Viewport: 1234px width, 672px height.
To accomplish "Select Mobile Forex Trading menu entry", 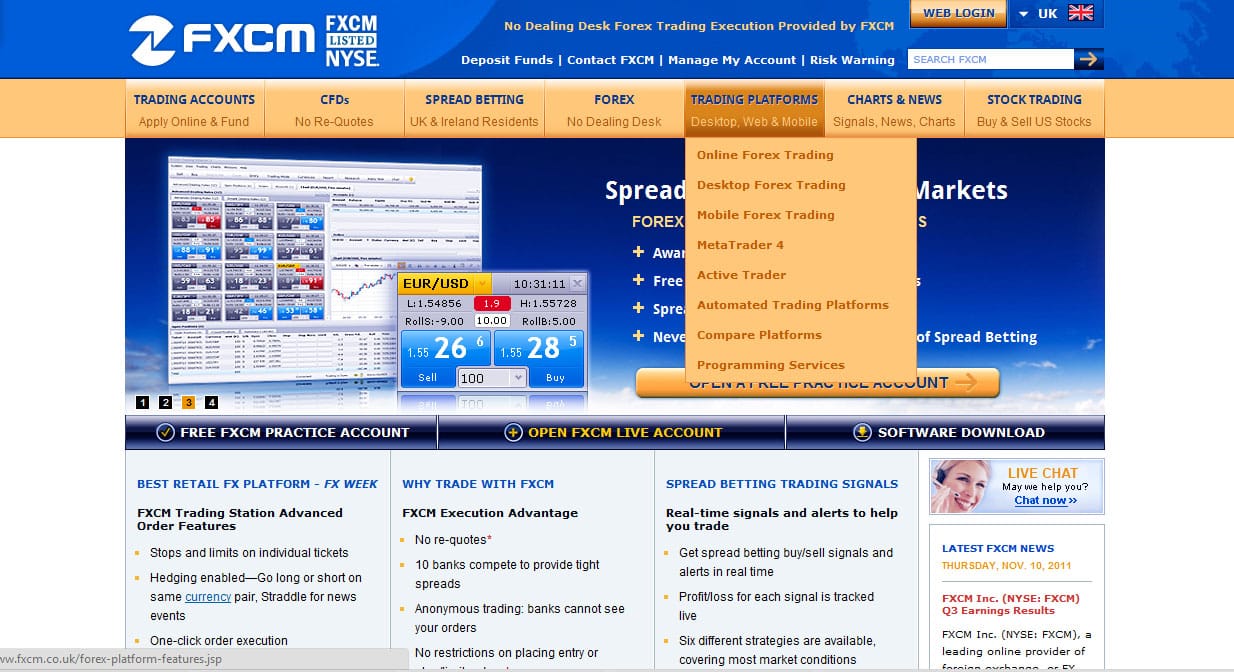I will (765, 215).
